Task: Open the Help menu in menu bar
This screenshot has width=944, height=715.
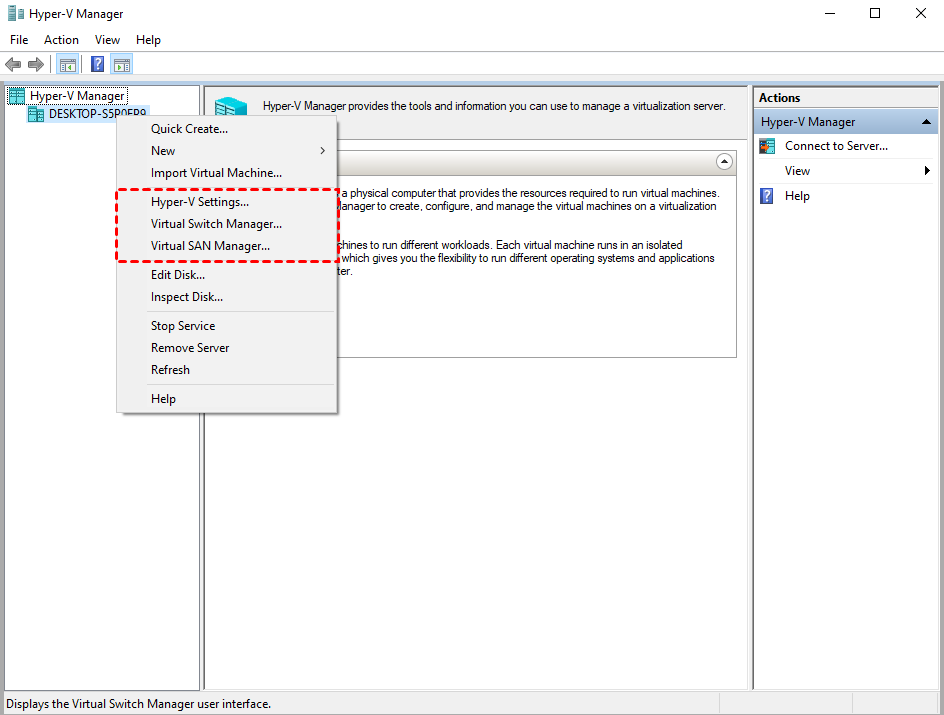Action: 148,40
